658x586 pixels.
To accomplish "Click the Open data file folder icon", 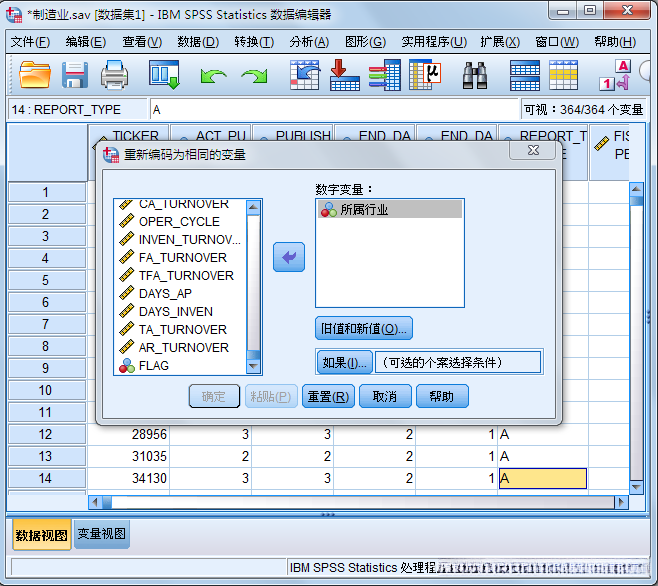I will coord(35,74).
